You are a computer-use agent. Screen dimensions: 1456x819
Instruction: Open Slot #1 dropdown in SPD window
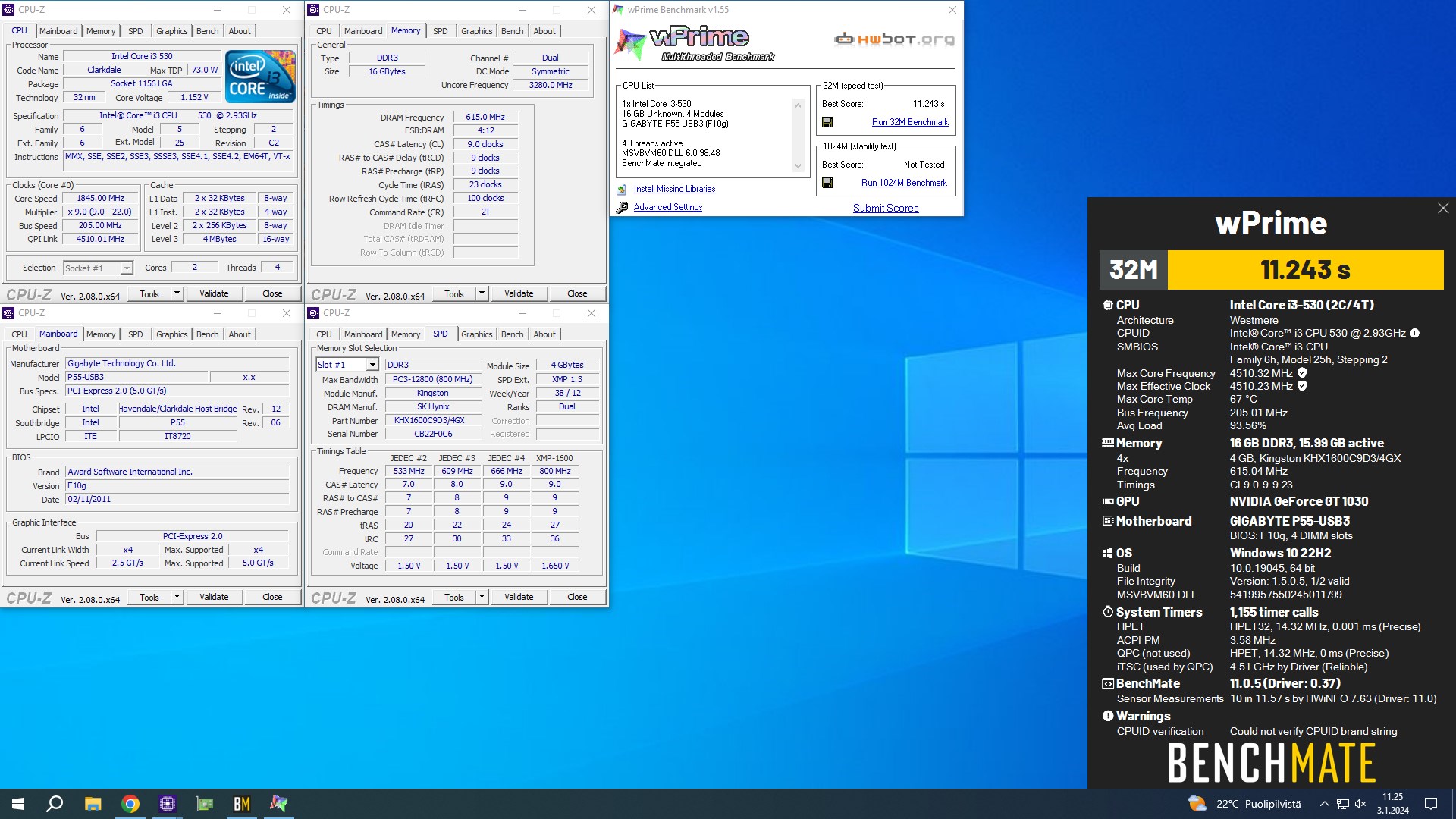(372, 365)
